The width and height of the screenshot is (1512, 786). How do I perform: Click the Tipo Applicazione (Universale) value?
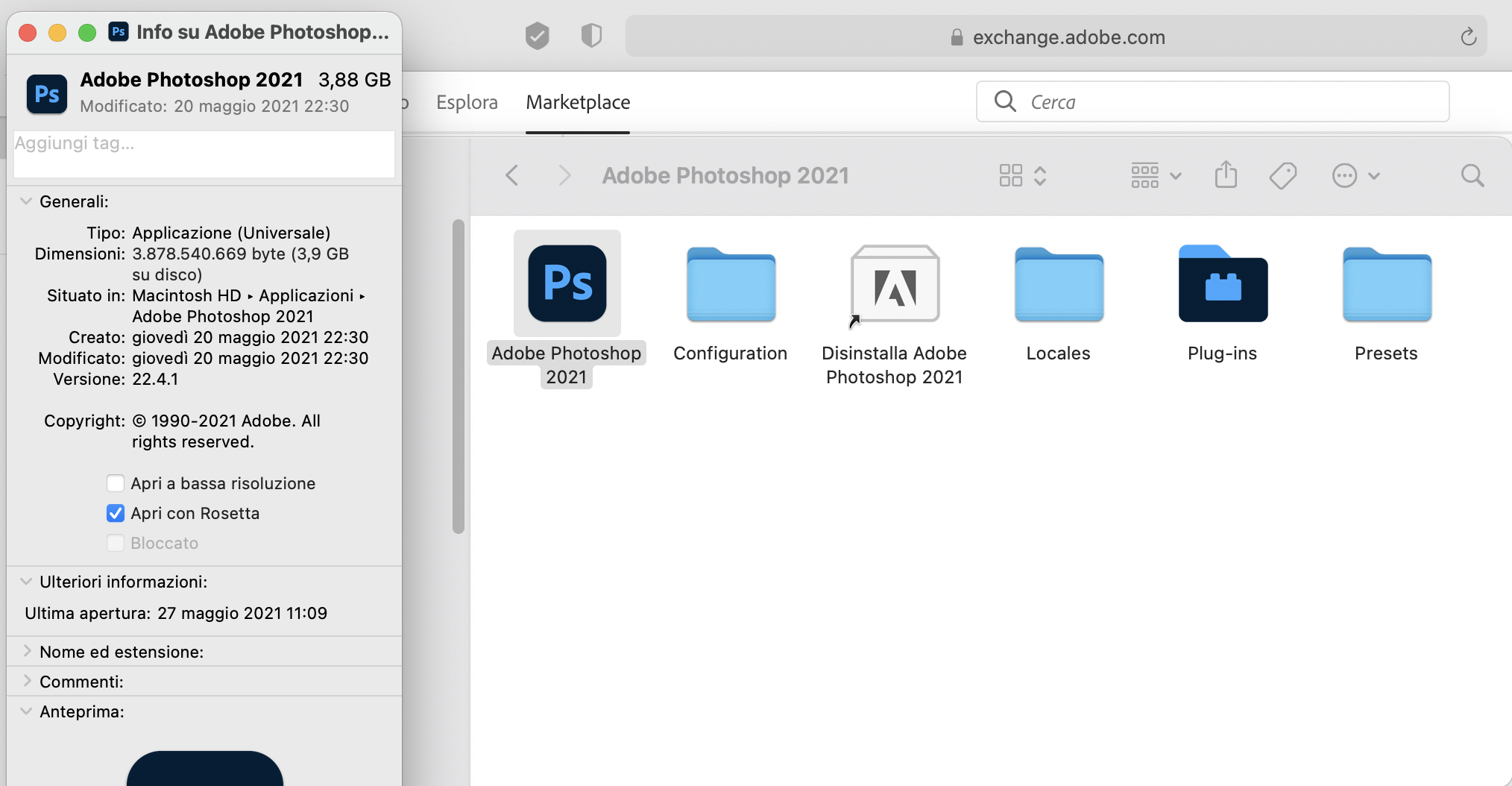(231, 233)
